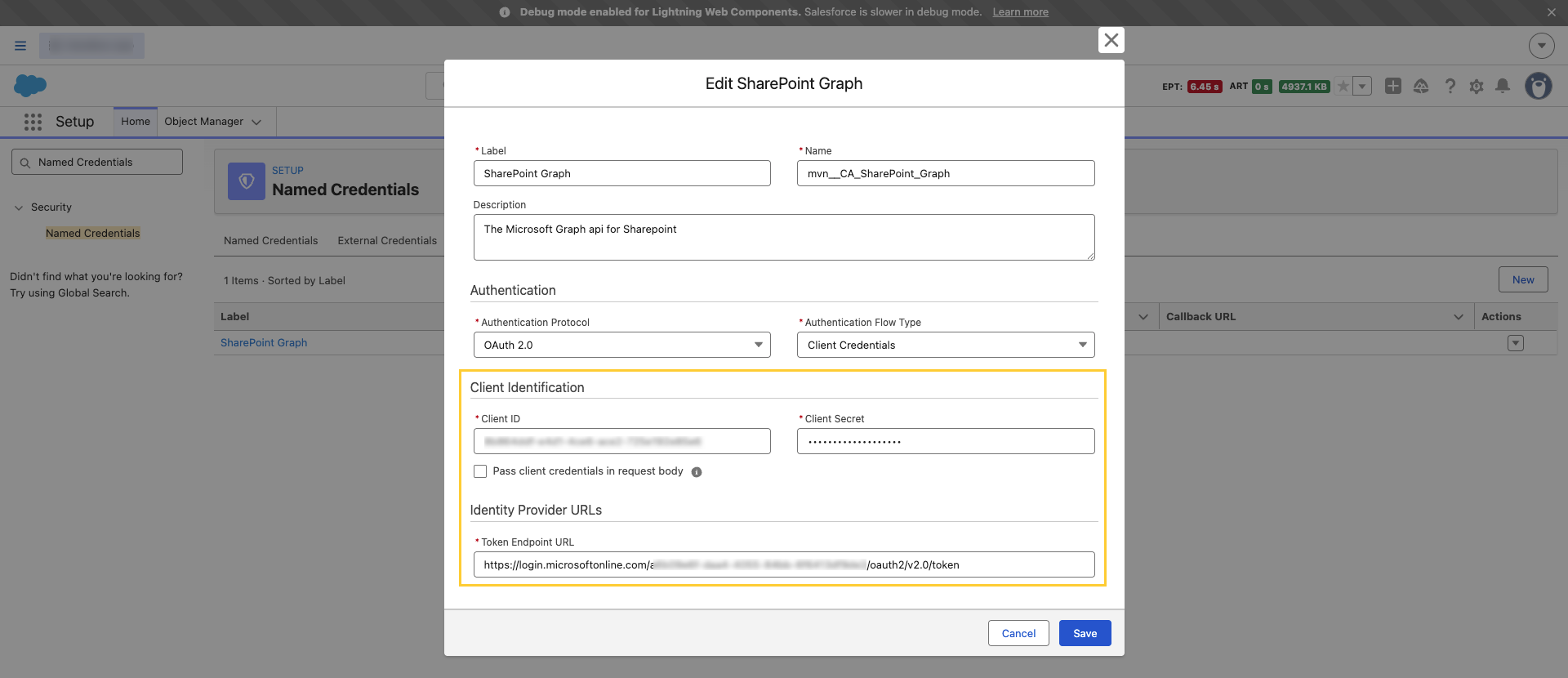Image resolution: width=1568 pixels, height=678 pixels.
Task: Open the Authentication Flow Type dropdown
Action: pyautogui.click(x=946, y=345)
